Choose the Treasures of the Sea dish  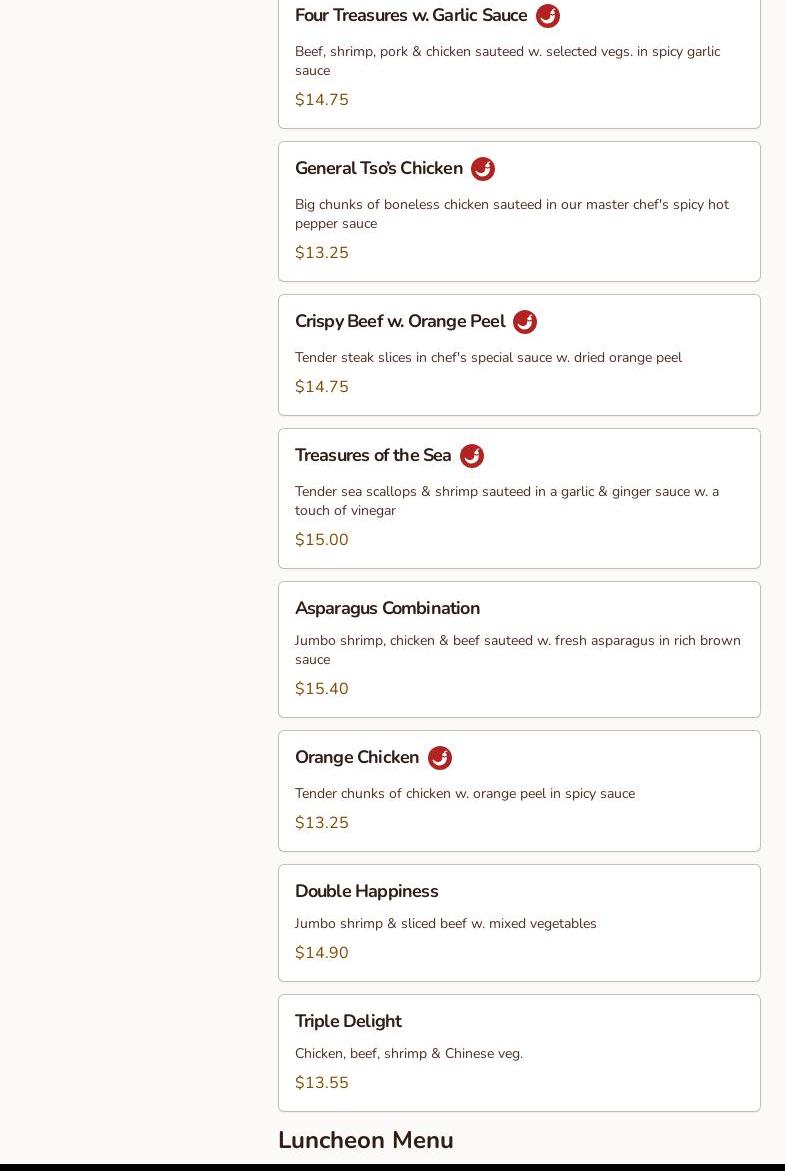373,456
